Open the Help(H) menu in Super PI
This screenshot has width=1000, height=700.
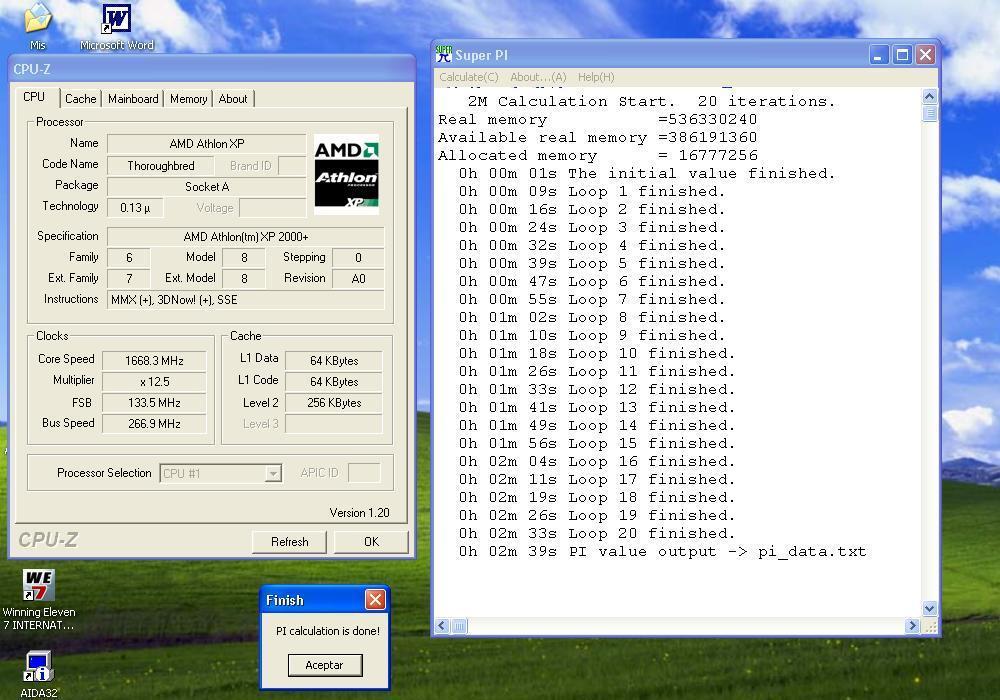coord(596,77)
